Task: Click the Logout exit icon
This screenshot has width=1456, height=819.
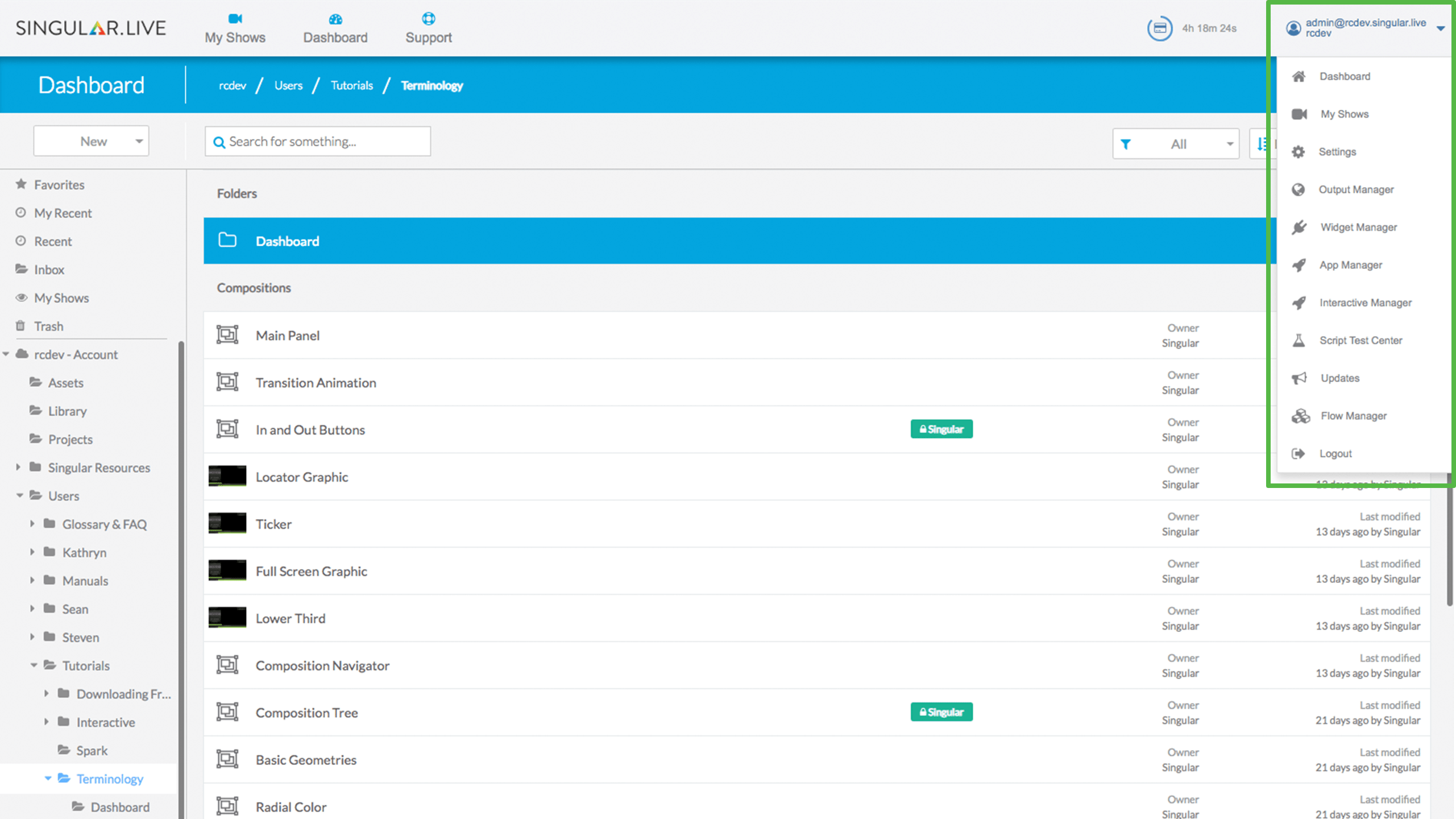Action: 1298,453
